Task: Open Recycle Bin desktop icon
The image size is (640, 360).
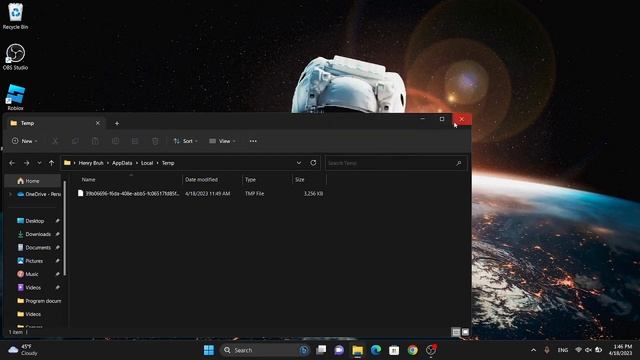Action: tap(16, 16)
